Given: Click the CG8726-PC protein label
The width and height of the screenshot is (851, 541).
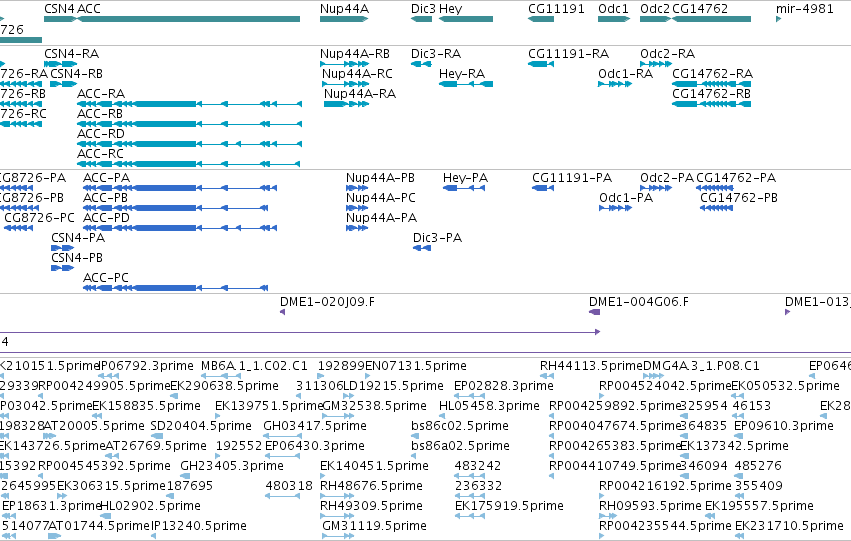Looking at the screenshot, I should point(39,218).
